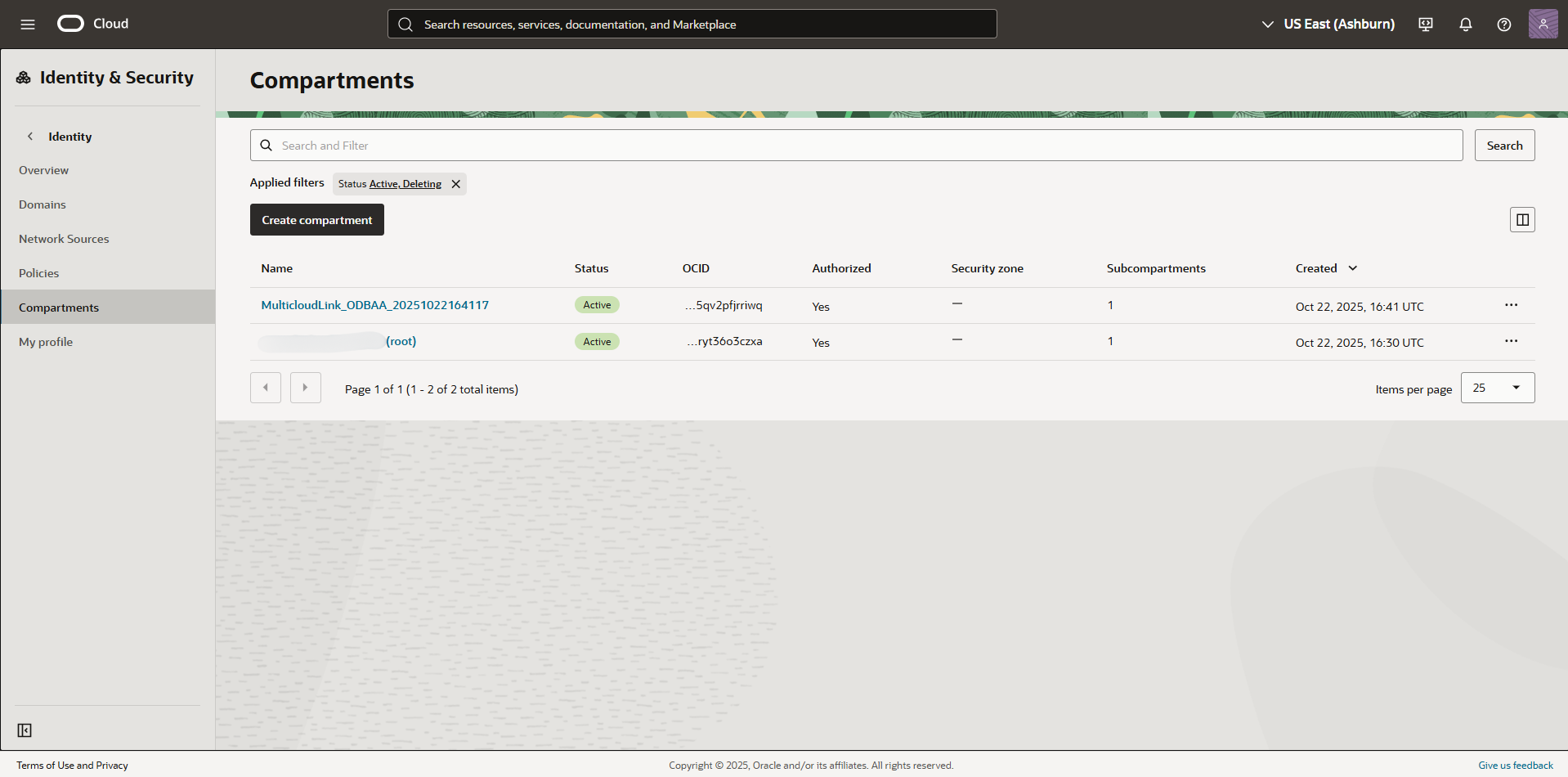Click the magnifier in the top search bar
Image resolution: width=1568 pixels, height=777 pixels.
coord(405,24)
